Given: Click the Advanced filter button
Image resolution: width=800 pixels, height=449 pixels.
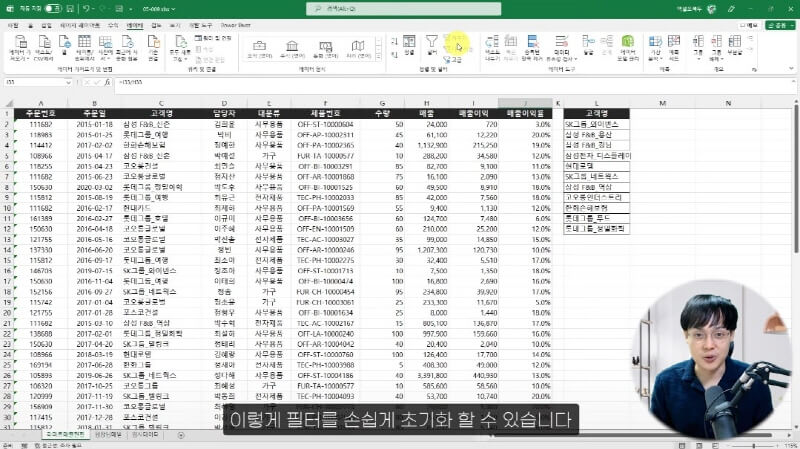Looking at the screenshot, I should 453,60.
